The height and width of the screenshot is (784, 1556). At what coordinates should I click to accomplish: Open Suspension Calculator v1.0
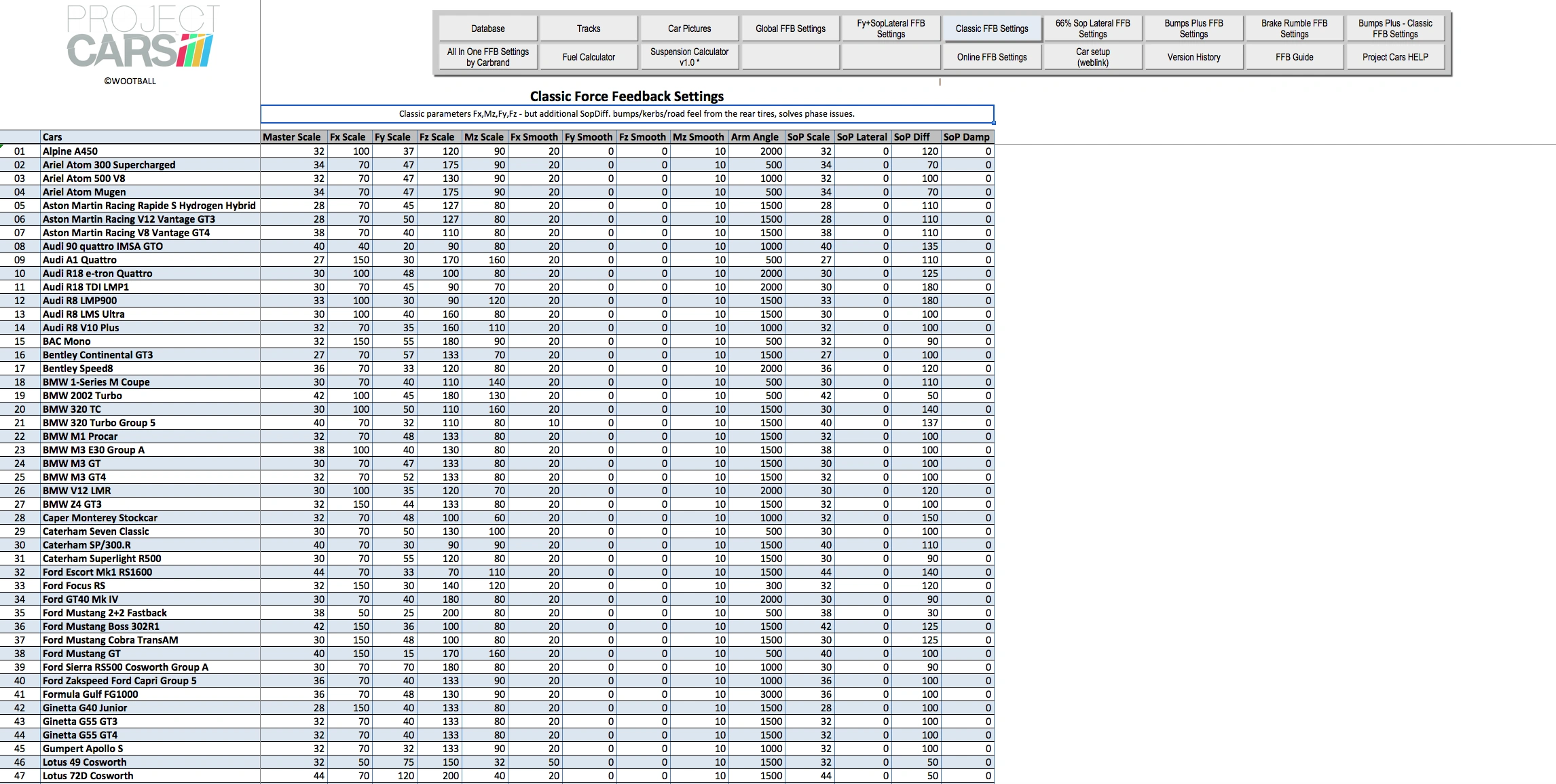(689, 57)
